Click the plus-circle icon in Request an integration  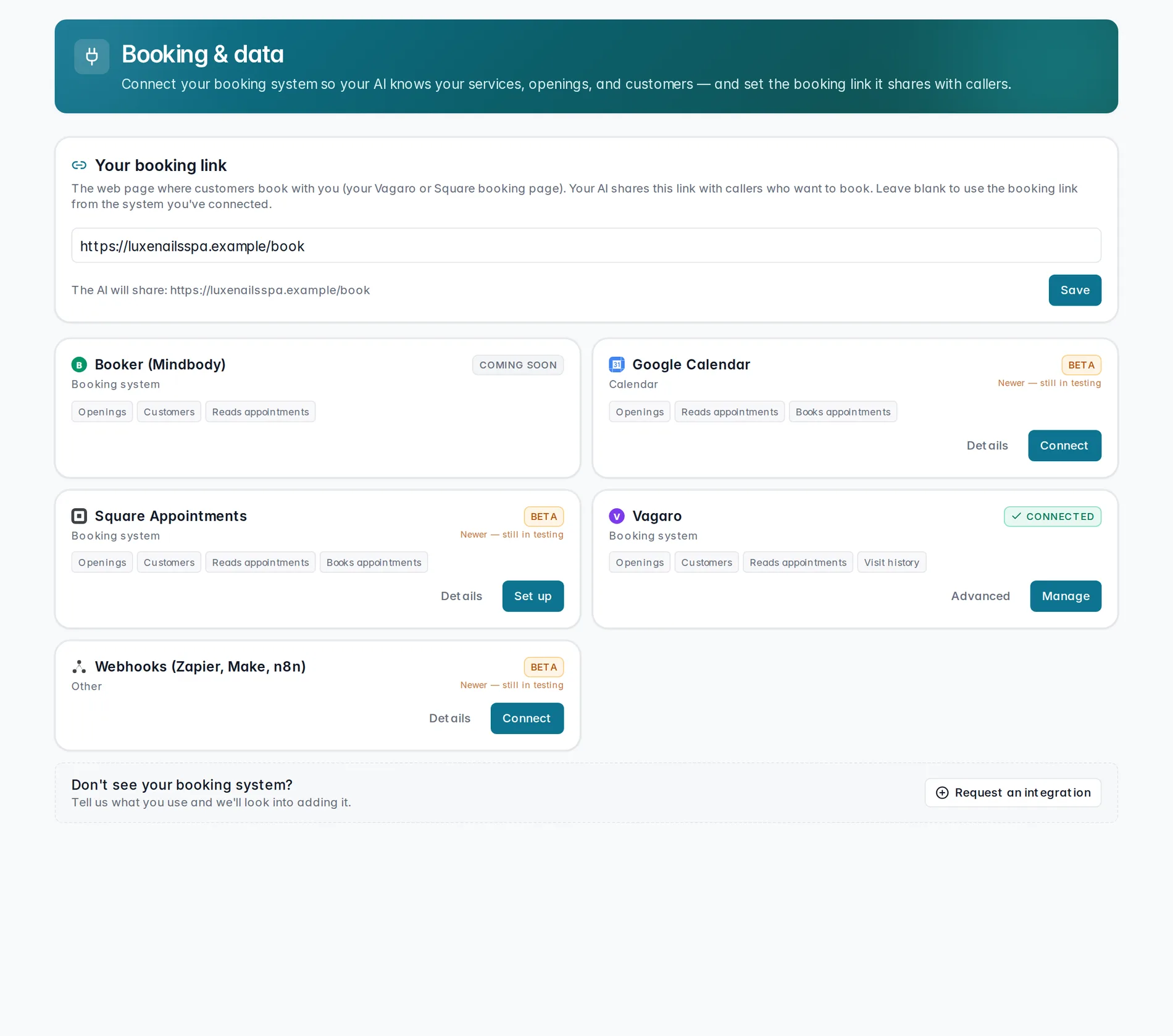point(942,793)
